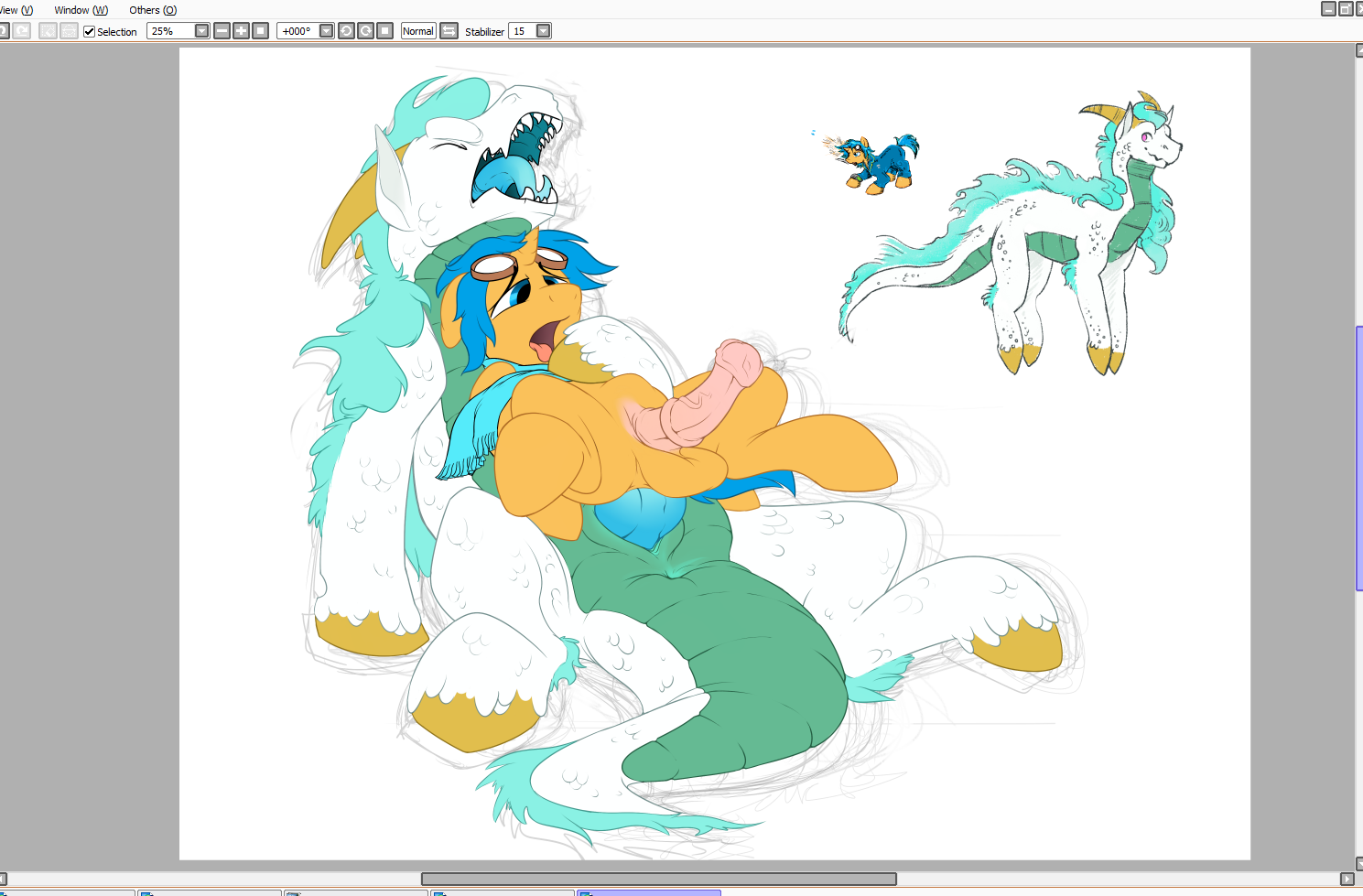Flip canvas horizontally using arrows icon
Screen dimensions: 1363x896
point(449,31)
